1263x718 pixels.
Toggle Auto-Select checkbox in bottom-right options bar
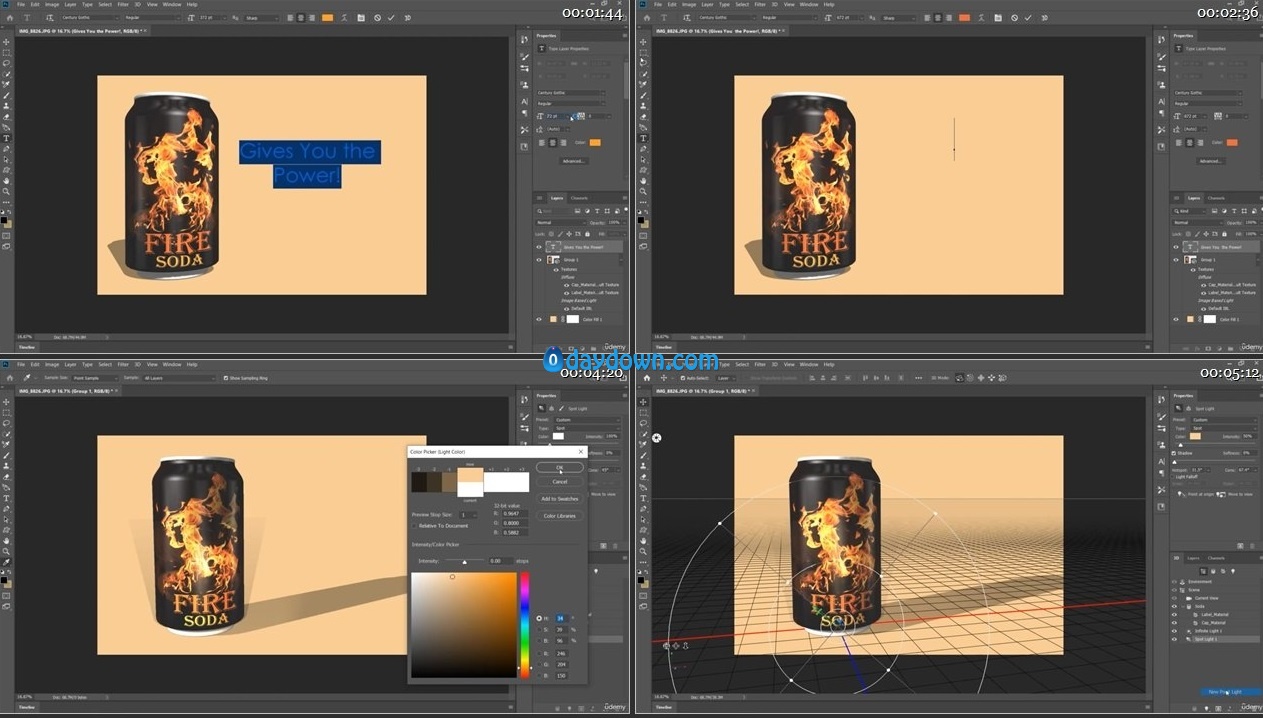(x=683, y=378)
